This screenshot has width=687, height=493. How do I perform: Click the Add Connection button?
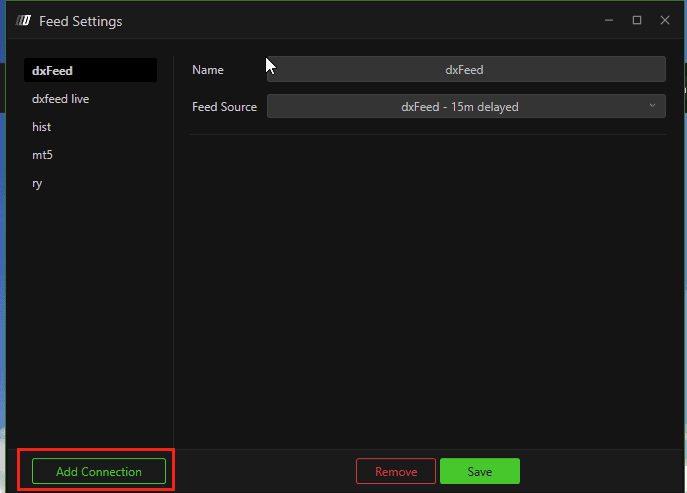99,471
